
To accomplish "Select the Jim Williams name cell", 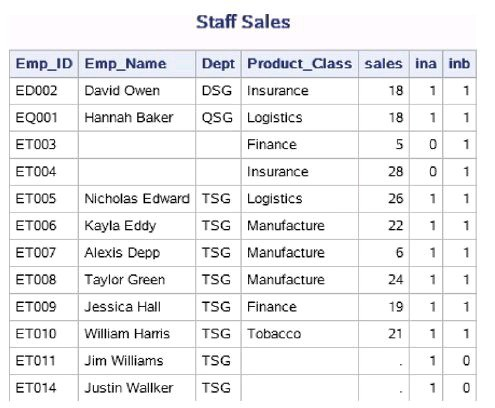I will [x=137, y=361].
